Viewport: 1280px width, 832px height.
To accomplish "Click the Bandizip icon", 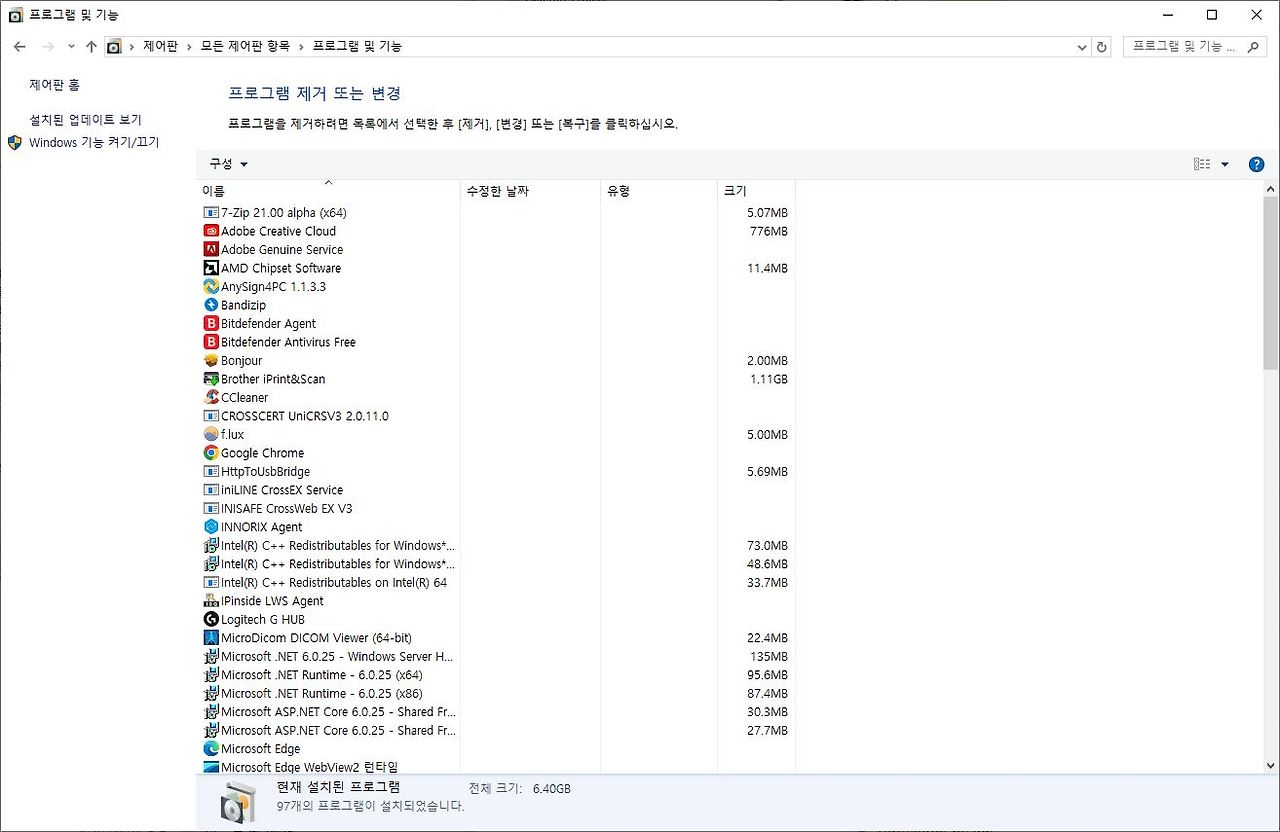I will (x=211, y=305).
